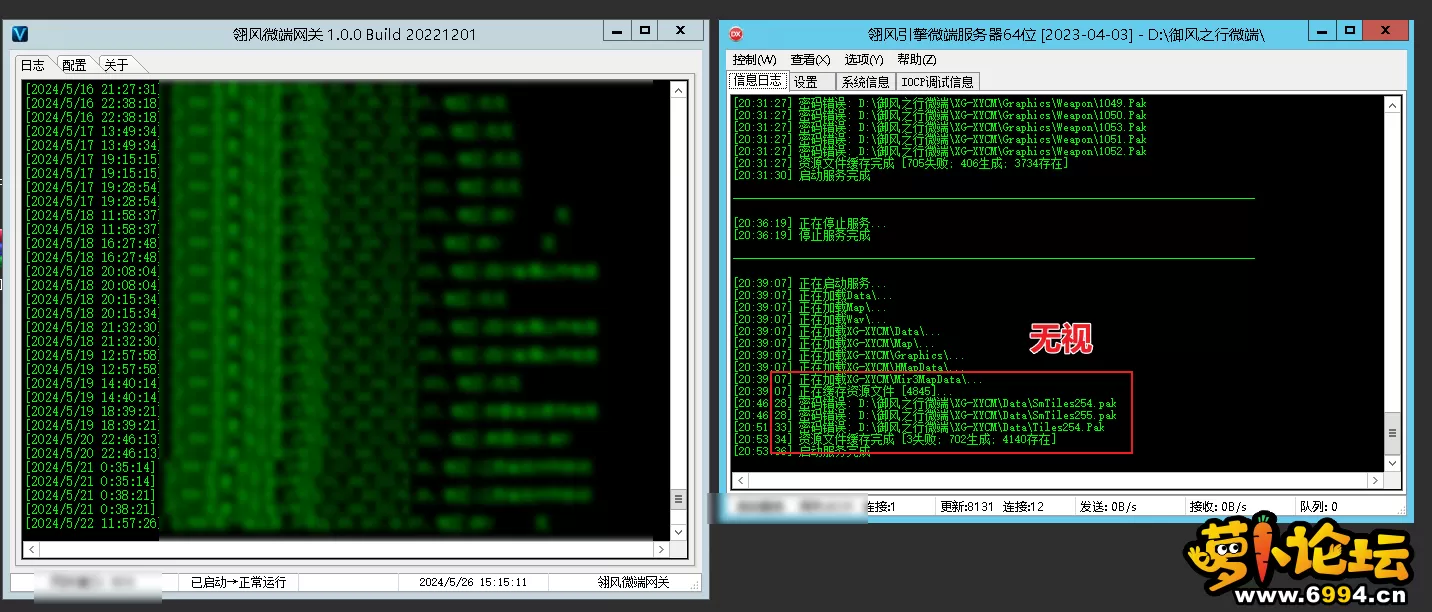This screenshot has height=612, width=1432.
Task: Click the DX icon of the server window
Action: (736, 34)
